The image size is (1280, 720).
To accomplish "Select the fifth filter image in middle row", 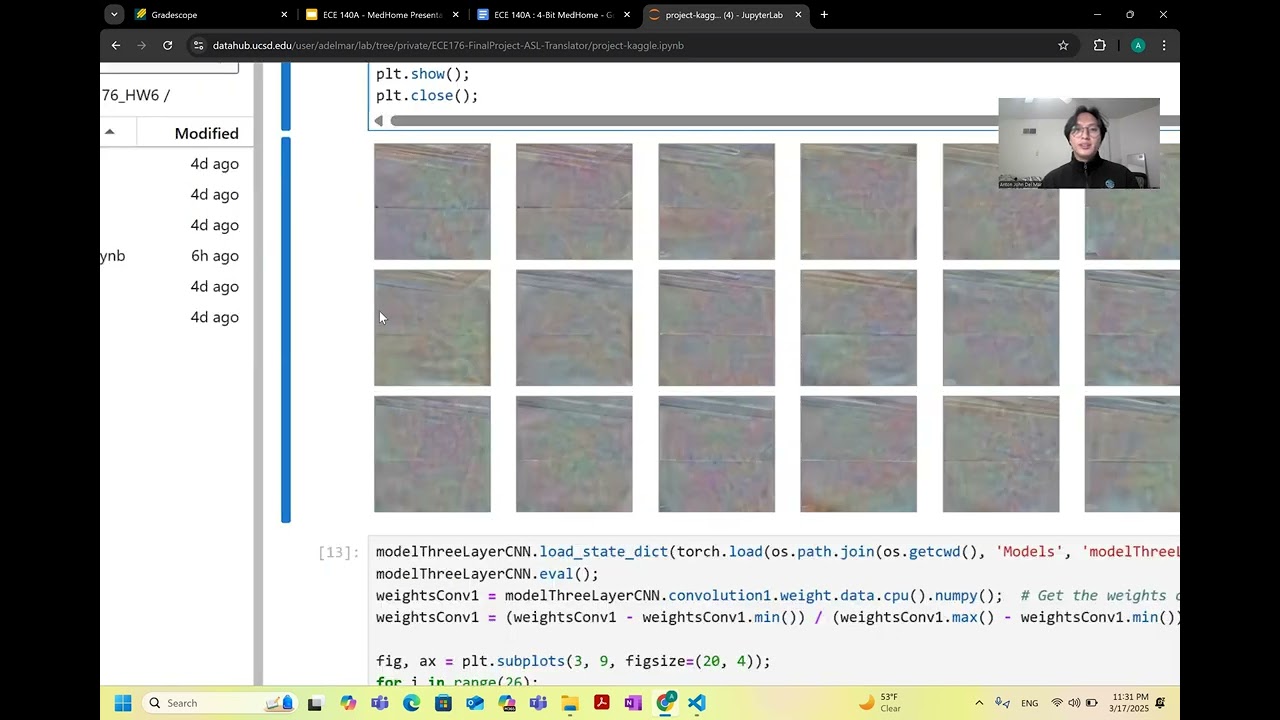I will [1001, 328].
